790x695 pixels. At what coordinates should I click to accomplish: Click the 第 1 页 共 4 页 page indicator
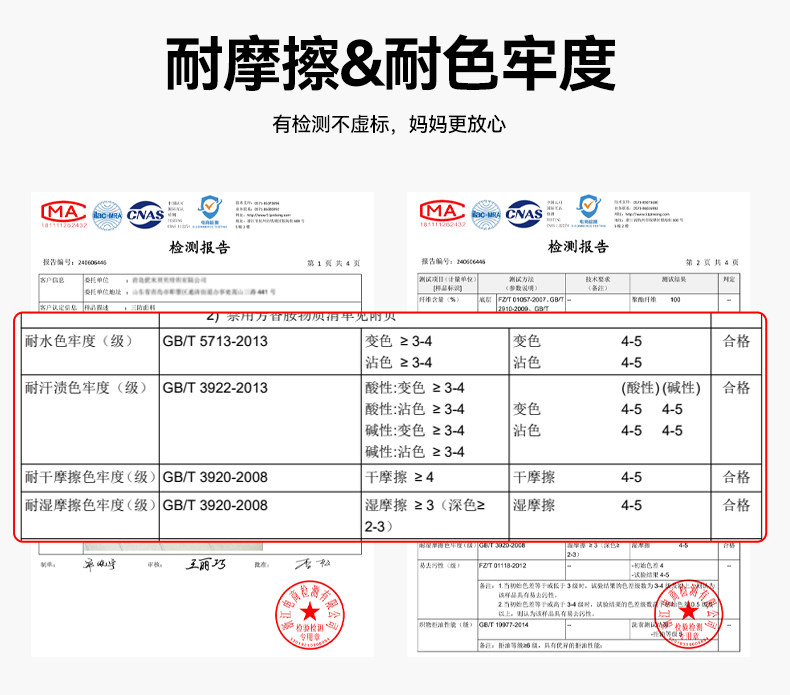pyautogui.click(x=334, y=263)
